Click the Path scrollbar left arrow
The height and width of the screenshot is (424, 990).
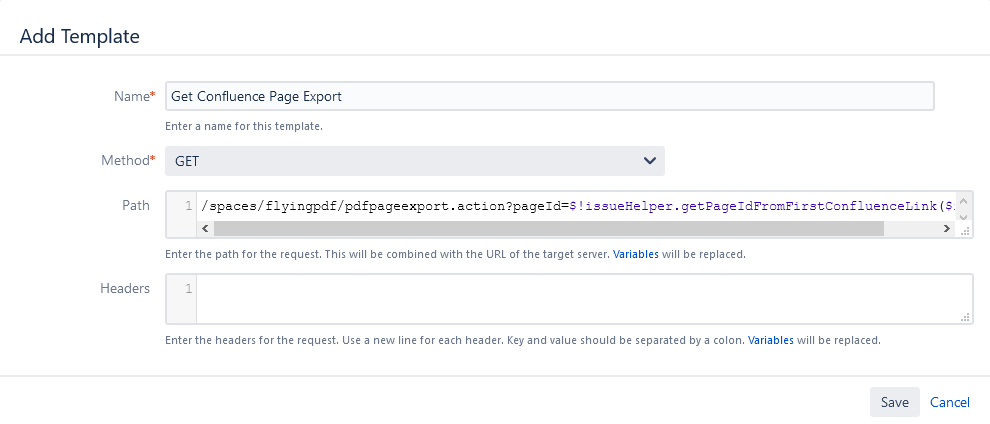pos(206,229)
